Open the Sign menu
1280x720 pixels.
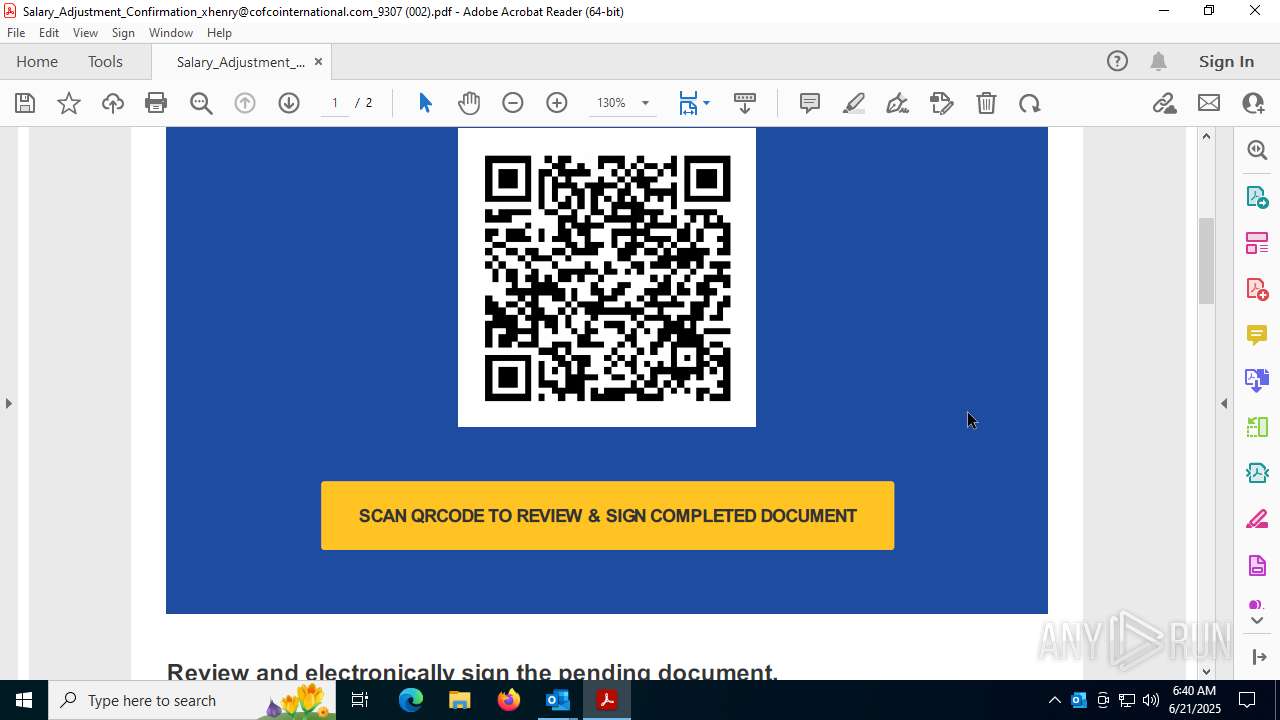[123, 33]
